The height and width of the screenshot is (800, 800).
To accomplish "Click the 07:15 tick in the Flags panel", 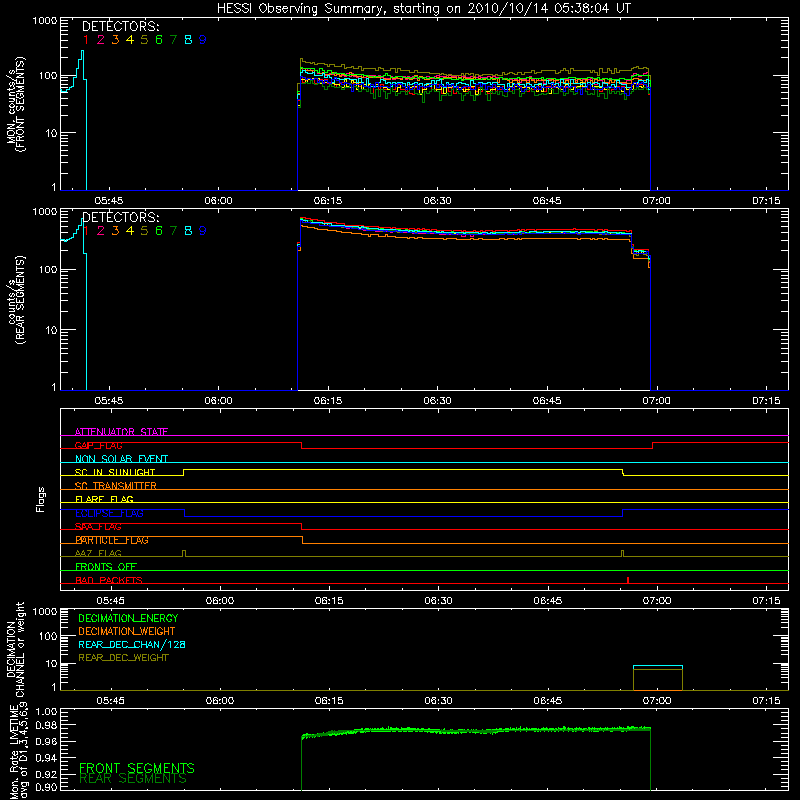I will point(766,601).
